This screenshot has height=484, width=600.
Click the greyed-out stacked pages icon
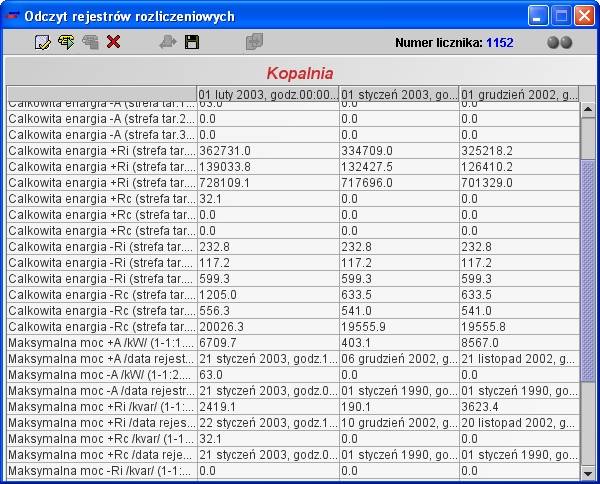[x=90, y=42]
